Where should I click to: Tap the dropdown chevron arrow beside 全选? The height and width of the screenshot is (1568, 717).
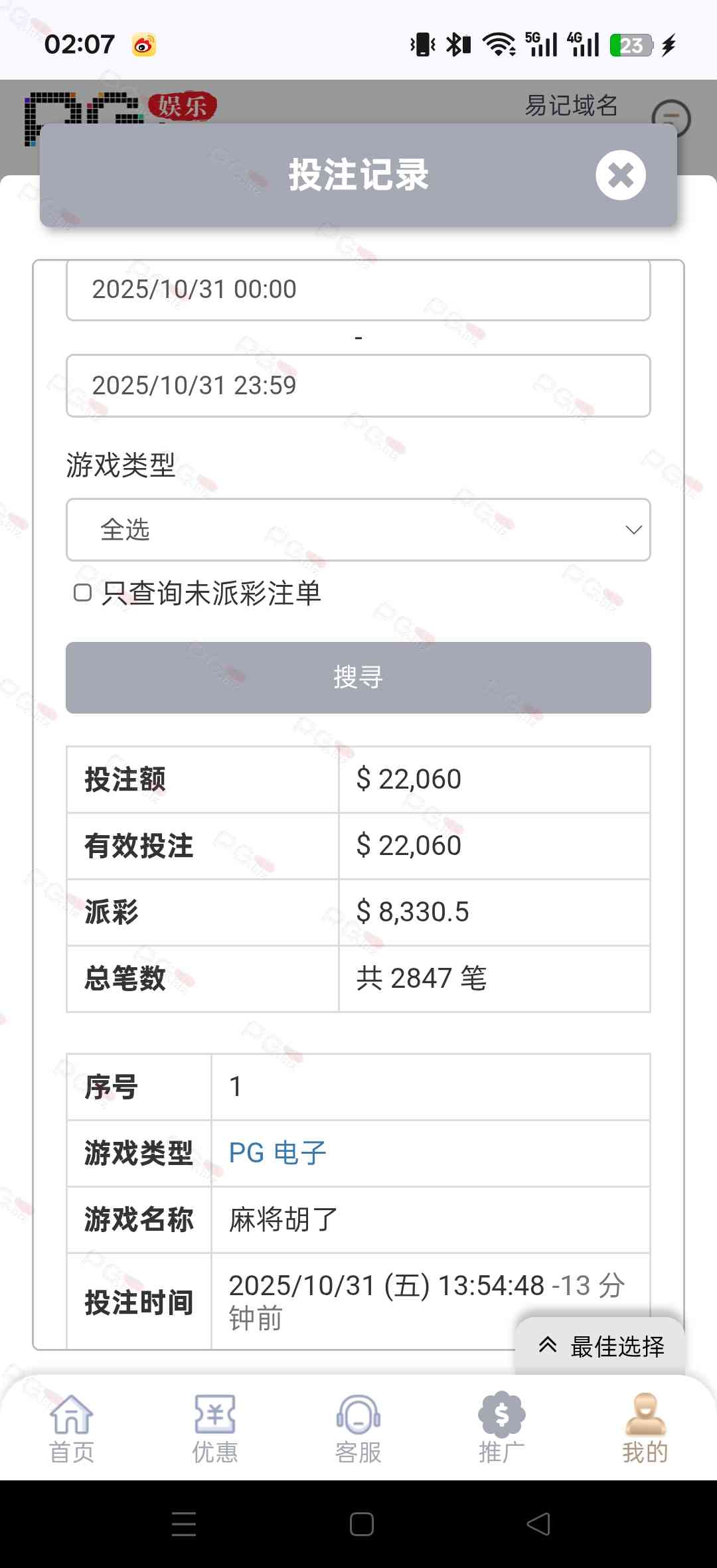pos(633,530)
